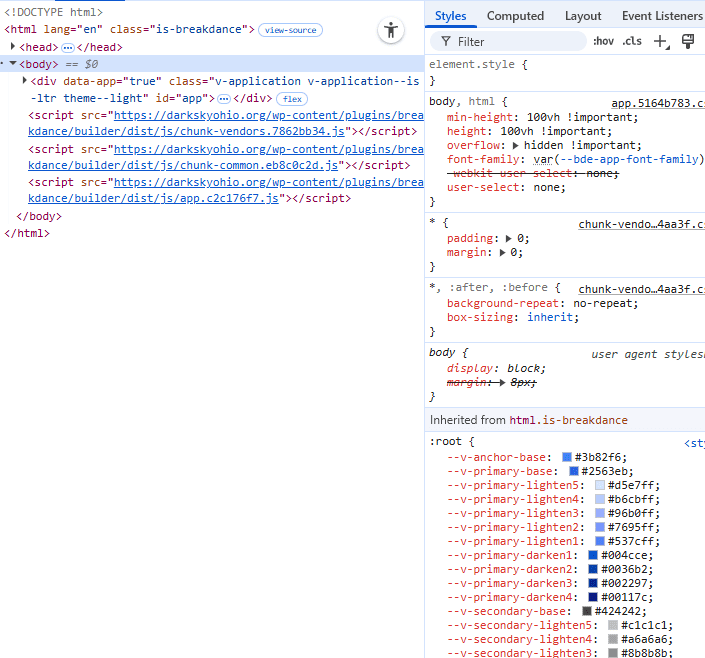Expand the margin 0 shorthand arrow

click(x=503, y=253)
